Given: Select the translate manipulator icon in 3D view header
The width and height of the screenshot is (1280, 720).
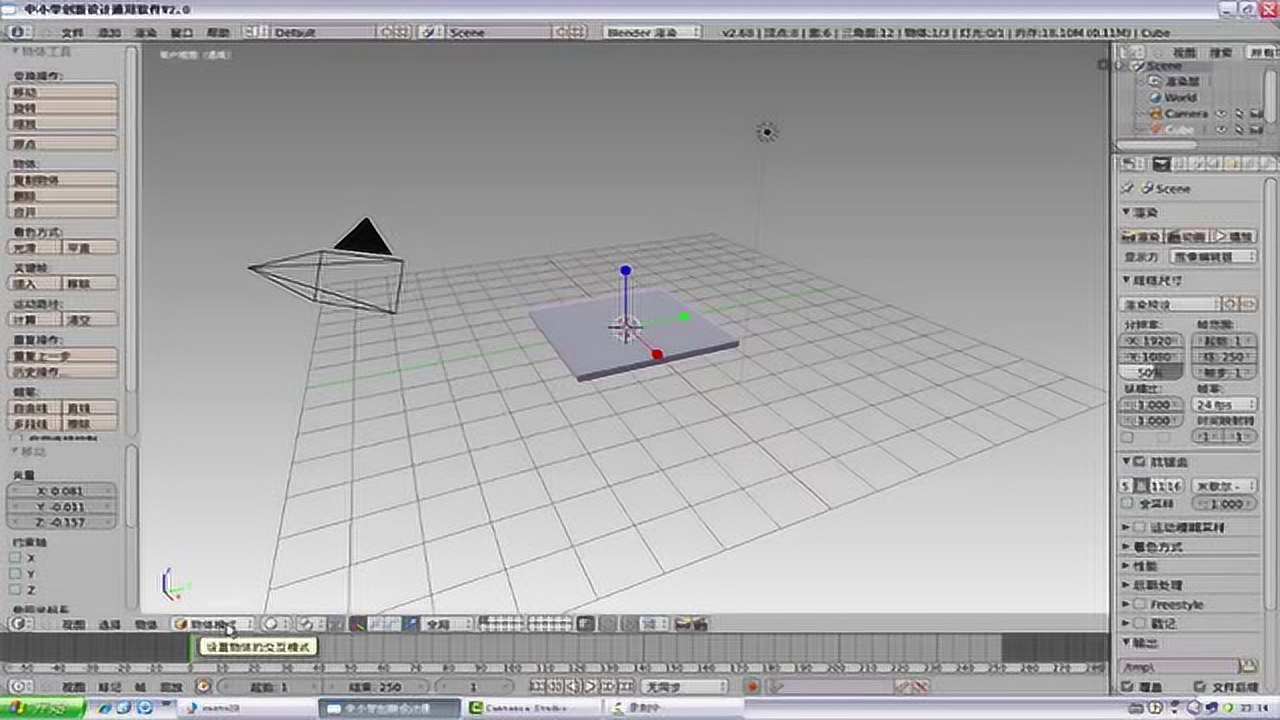Looking at the screenshot, I should pyautogui.click(x=352, y=623).
